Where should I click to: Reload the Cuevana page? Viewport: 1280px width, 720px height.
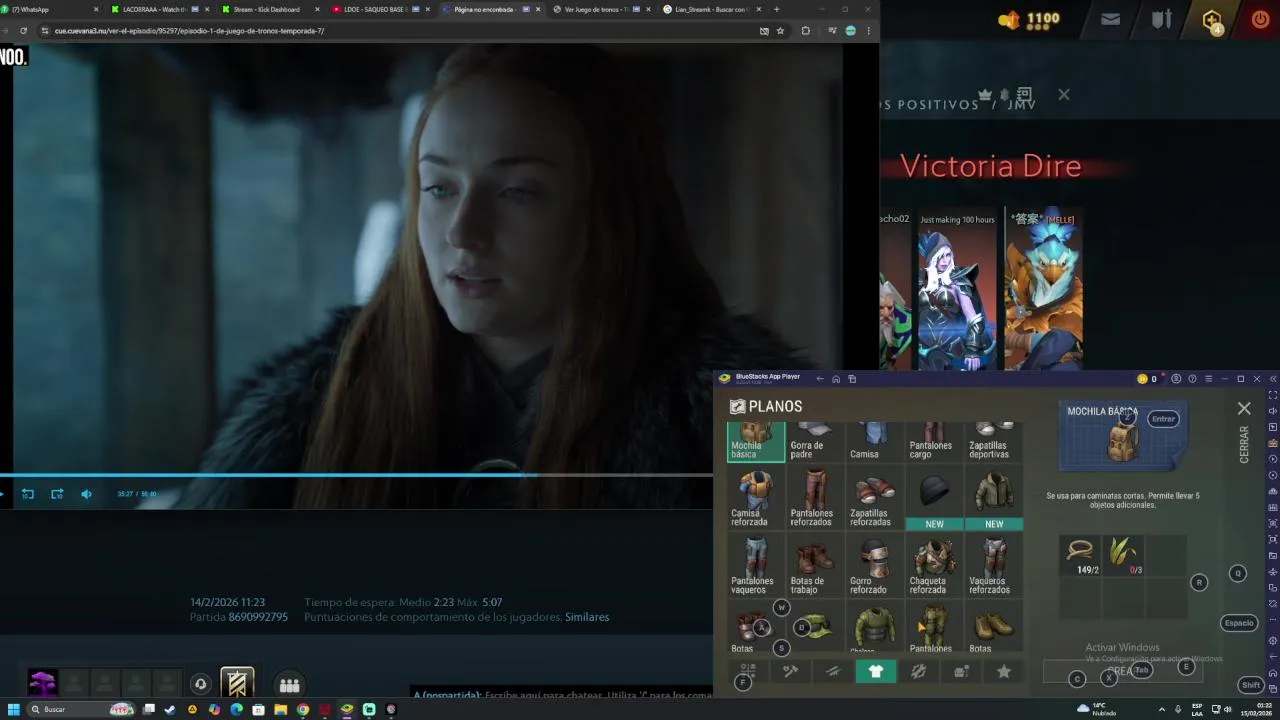[x=23, y=31]
